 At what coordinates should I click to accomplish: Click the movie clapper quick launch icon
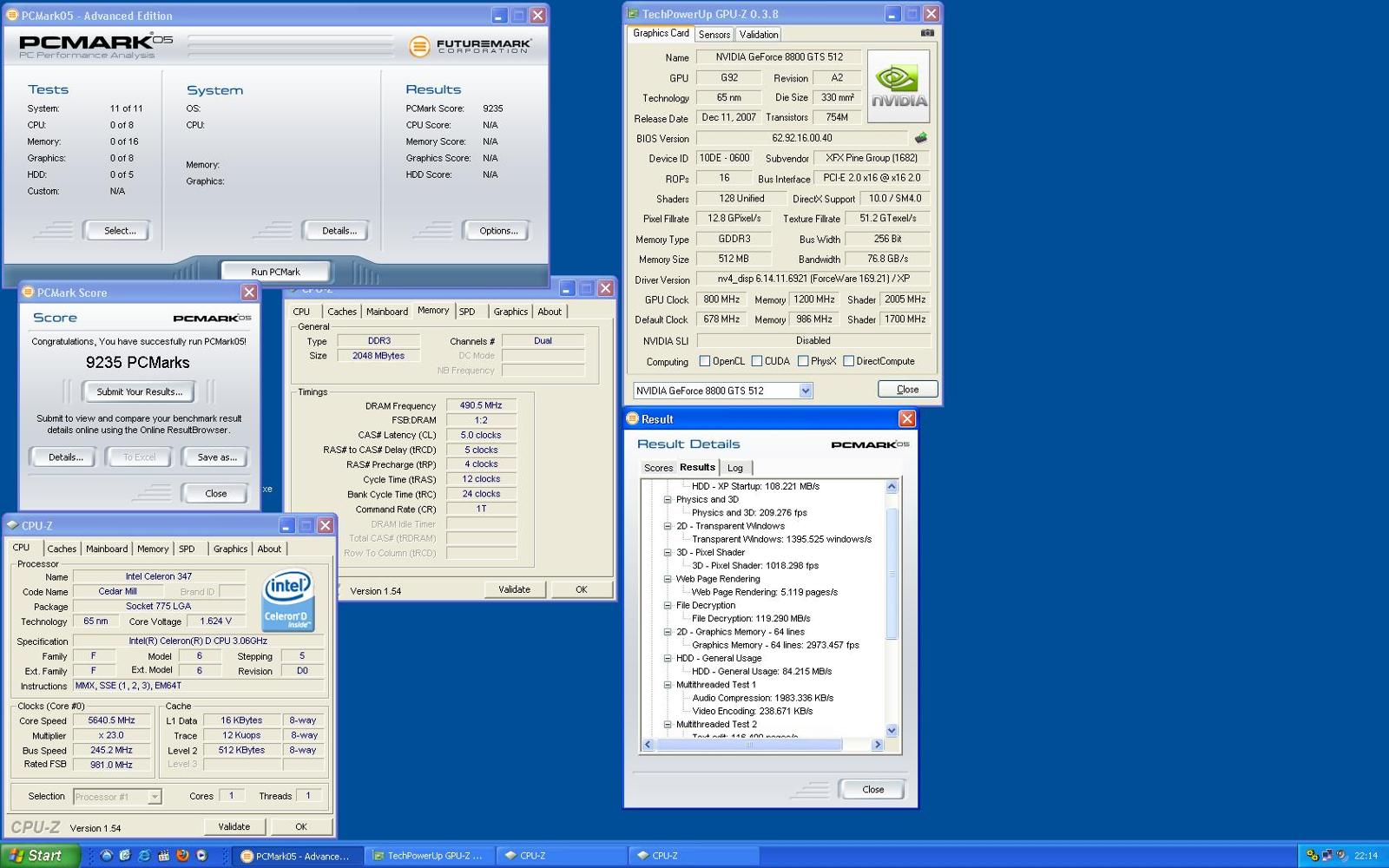pos(163,856)
